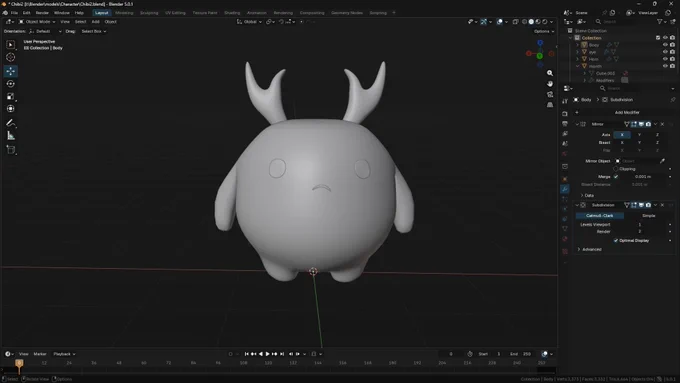Screen dimensions: 680x383
Task: Select the Select Box tool in toolbar
Action: pyautogui.click(x=10, y=45)
